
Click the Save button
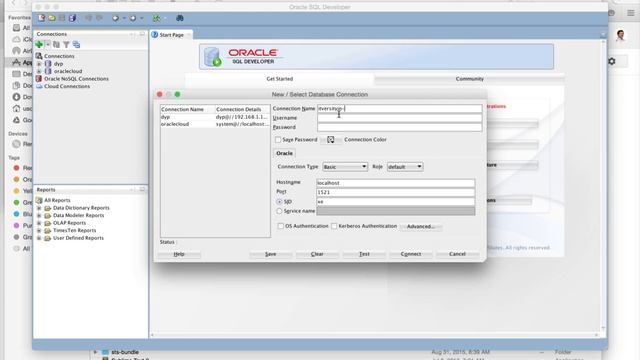pyautogui.click(x=271, y=254)
